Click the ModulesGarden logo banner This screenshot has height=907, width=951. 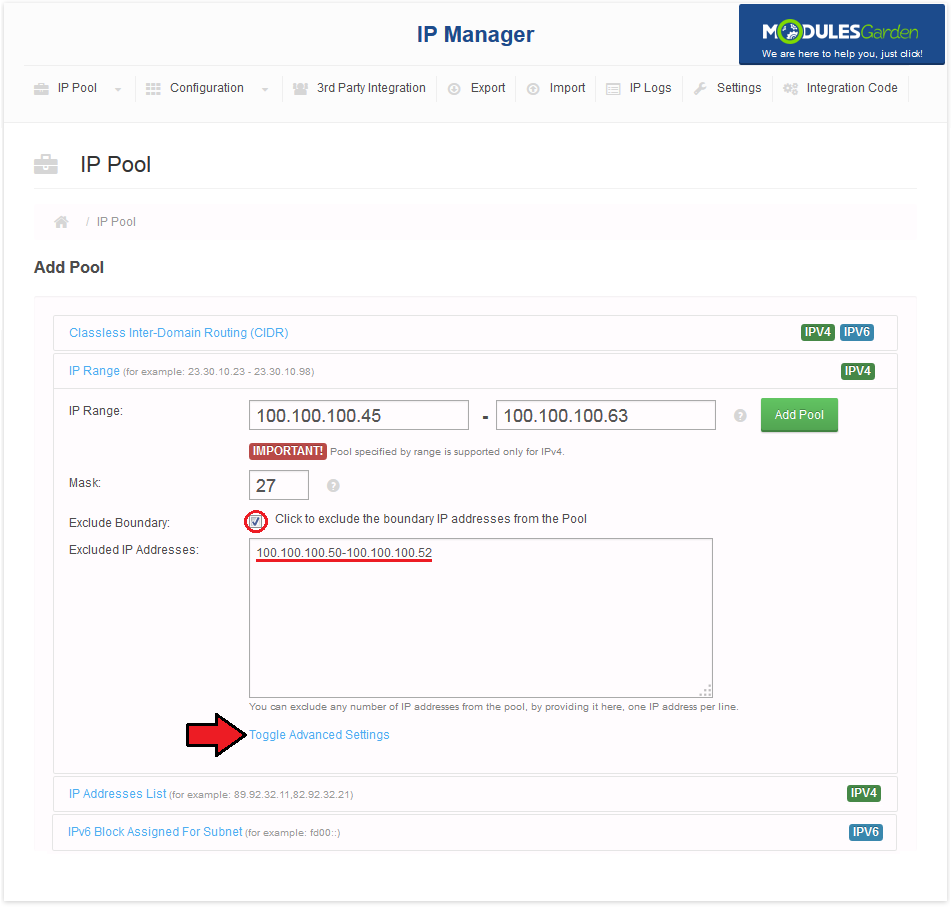point(841,36)
